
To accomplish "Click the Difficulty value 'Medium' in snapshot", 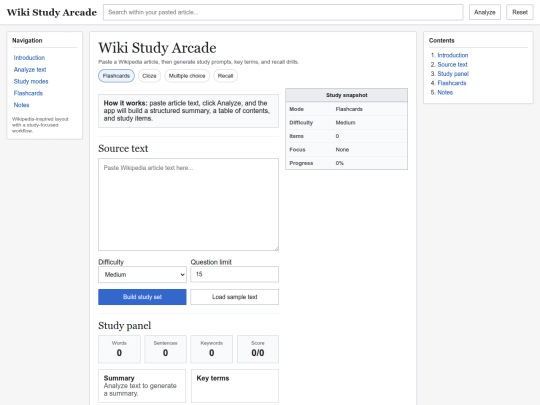I will point(345,123).
